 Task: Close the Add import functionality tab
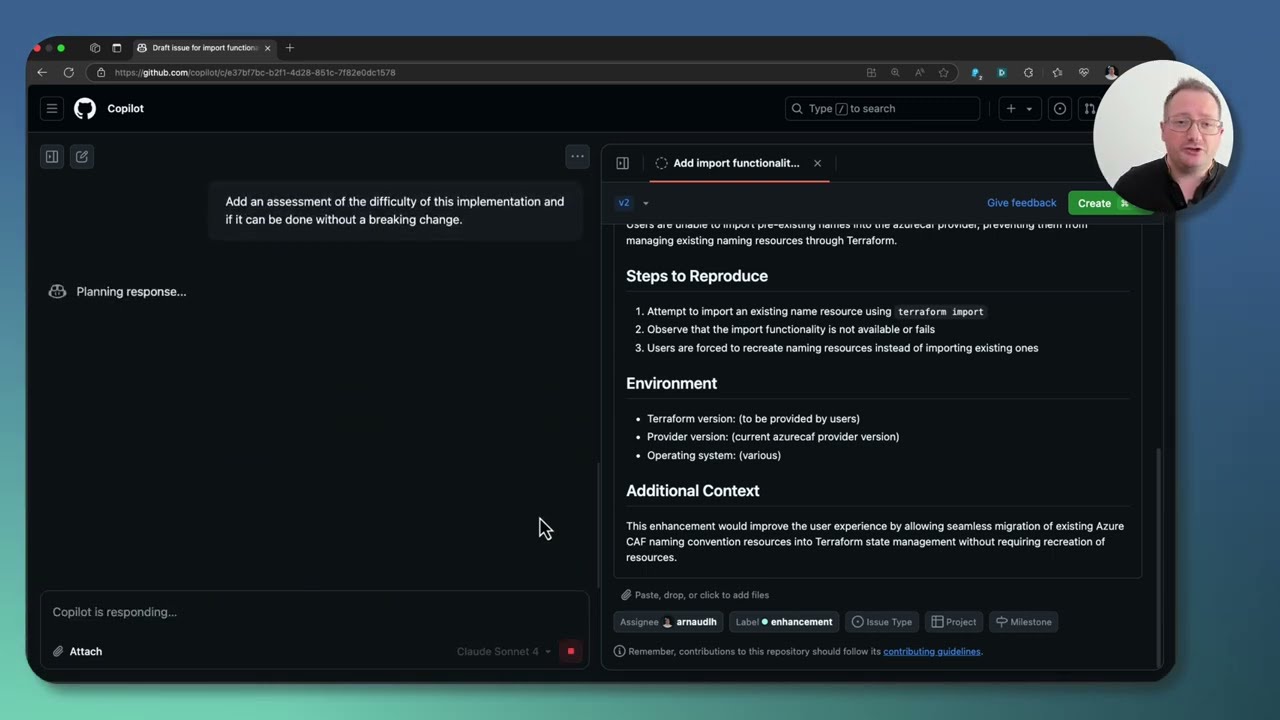817,163
